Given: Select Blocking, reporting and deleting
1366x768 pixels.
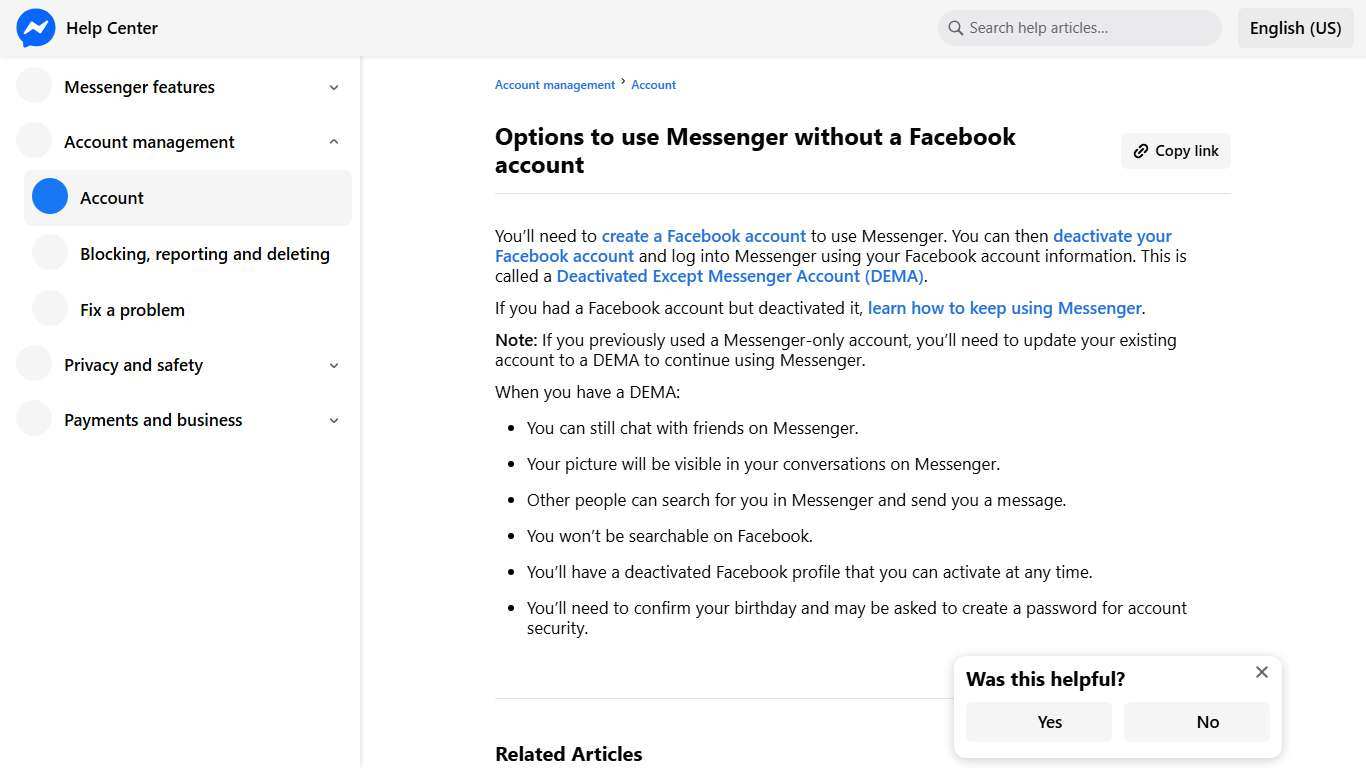Looking at the screenshot, I should pyautogui.click(x=205, y=254).
